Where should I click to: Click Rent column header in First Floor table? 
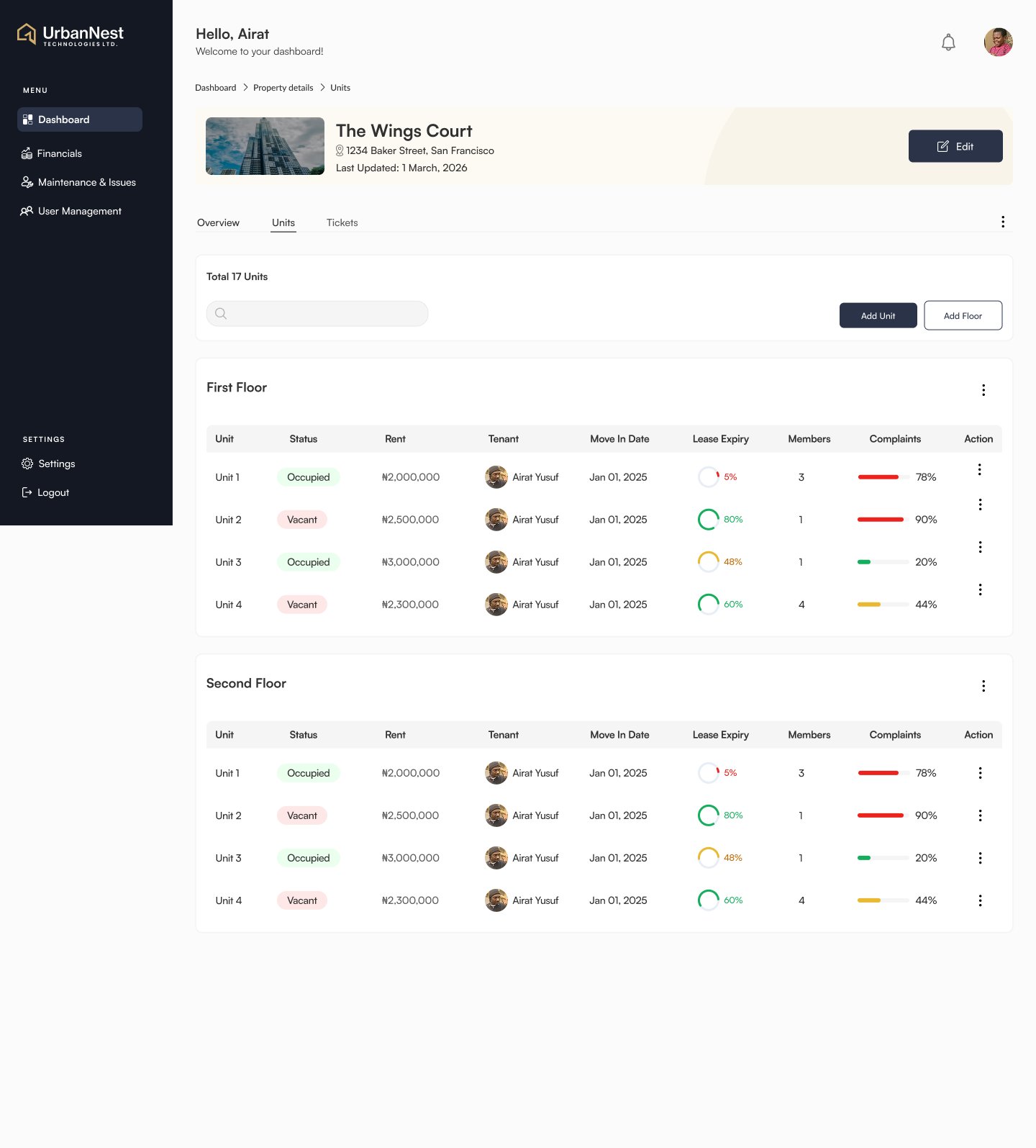(395, 439)
